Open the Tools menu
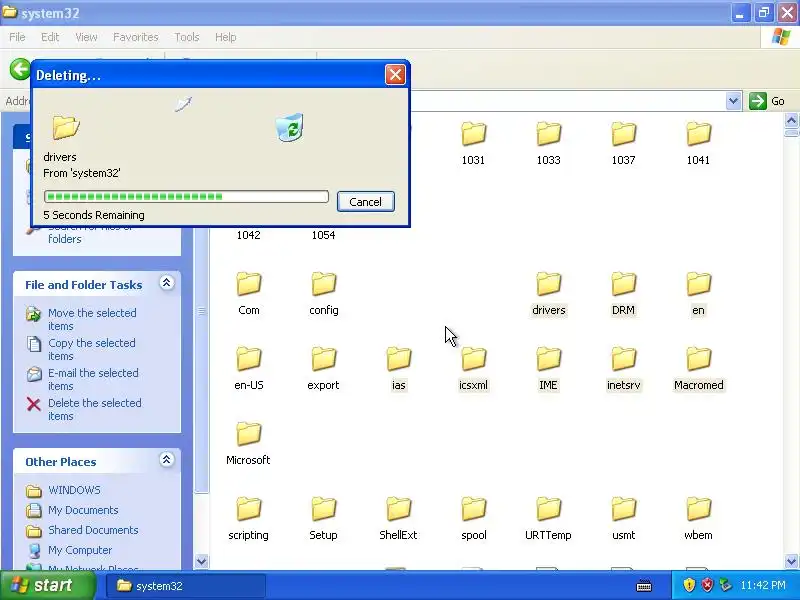Image resolution: width=800 pixels, height=600 pixels. 187,37
